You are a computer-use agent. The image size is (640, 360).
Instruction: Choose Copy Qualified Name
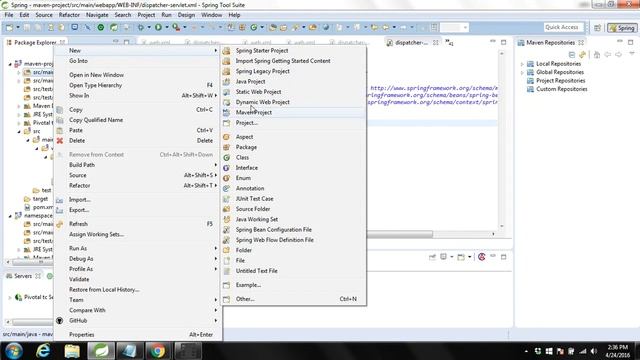tap(138, 120)
